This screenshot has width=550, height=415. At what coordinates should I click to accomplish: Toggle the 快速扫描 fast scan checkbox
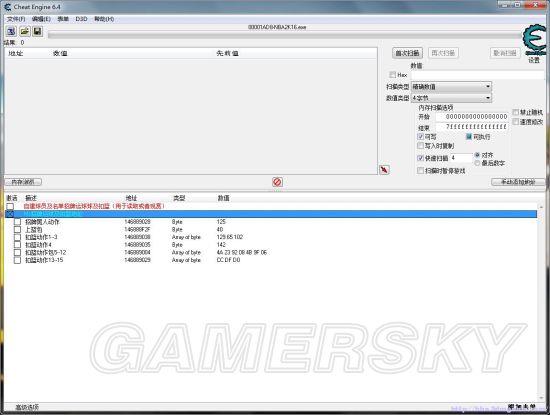[x=421, y=158]
